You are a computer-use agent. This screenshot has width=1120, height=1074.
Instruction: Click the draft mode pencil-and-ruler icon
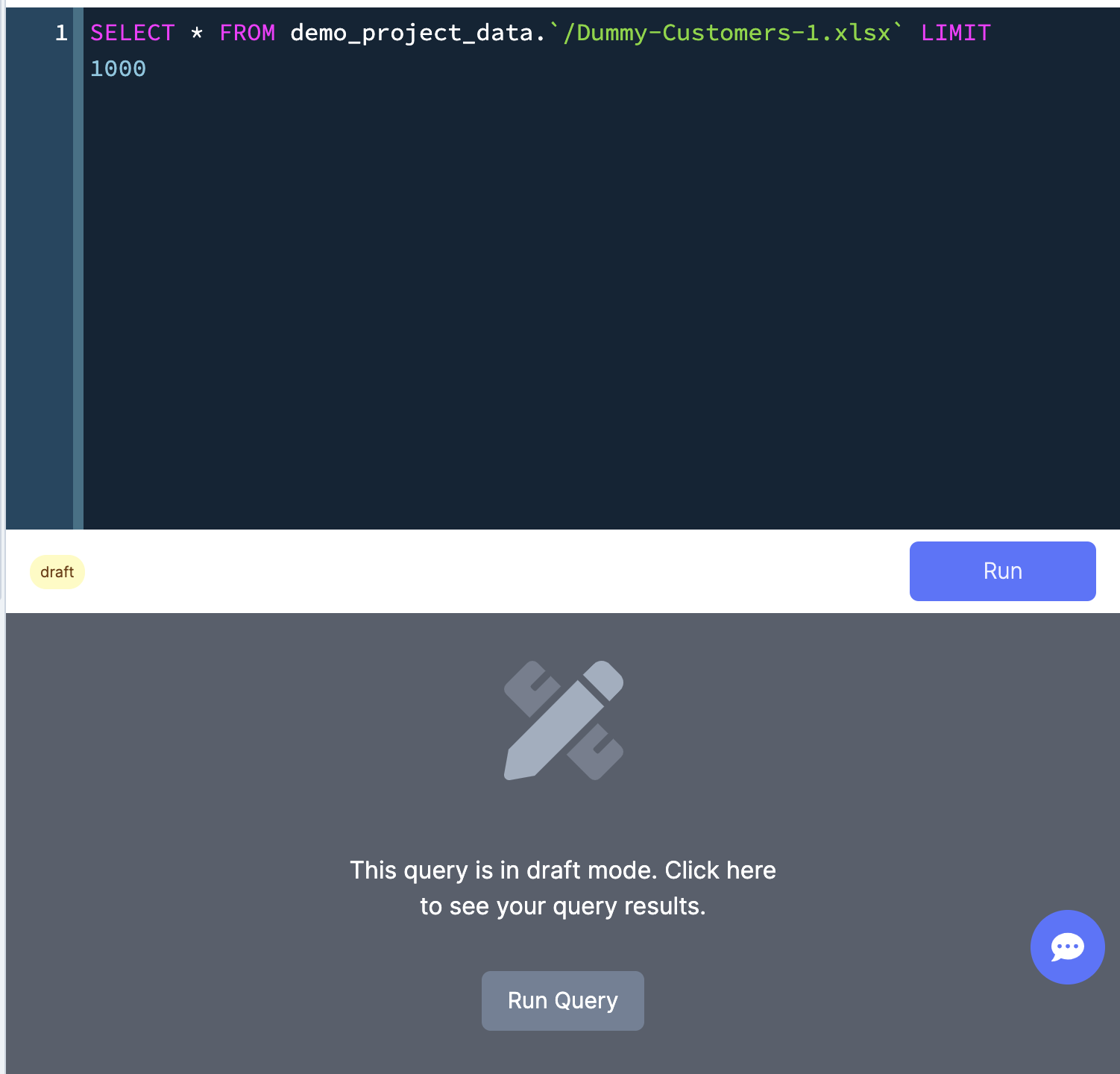[x=564, y=720]
